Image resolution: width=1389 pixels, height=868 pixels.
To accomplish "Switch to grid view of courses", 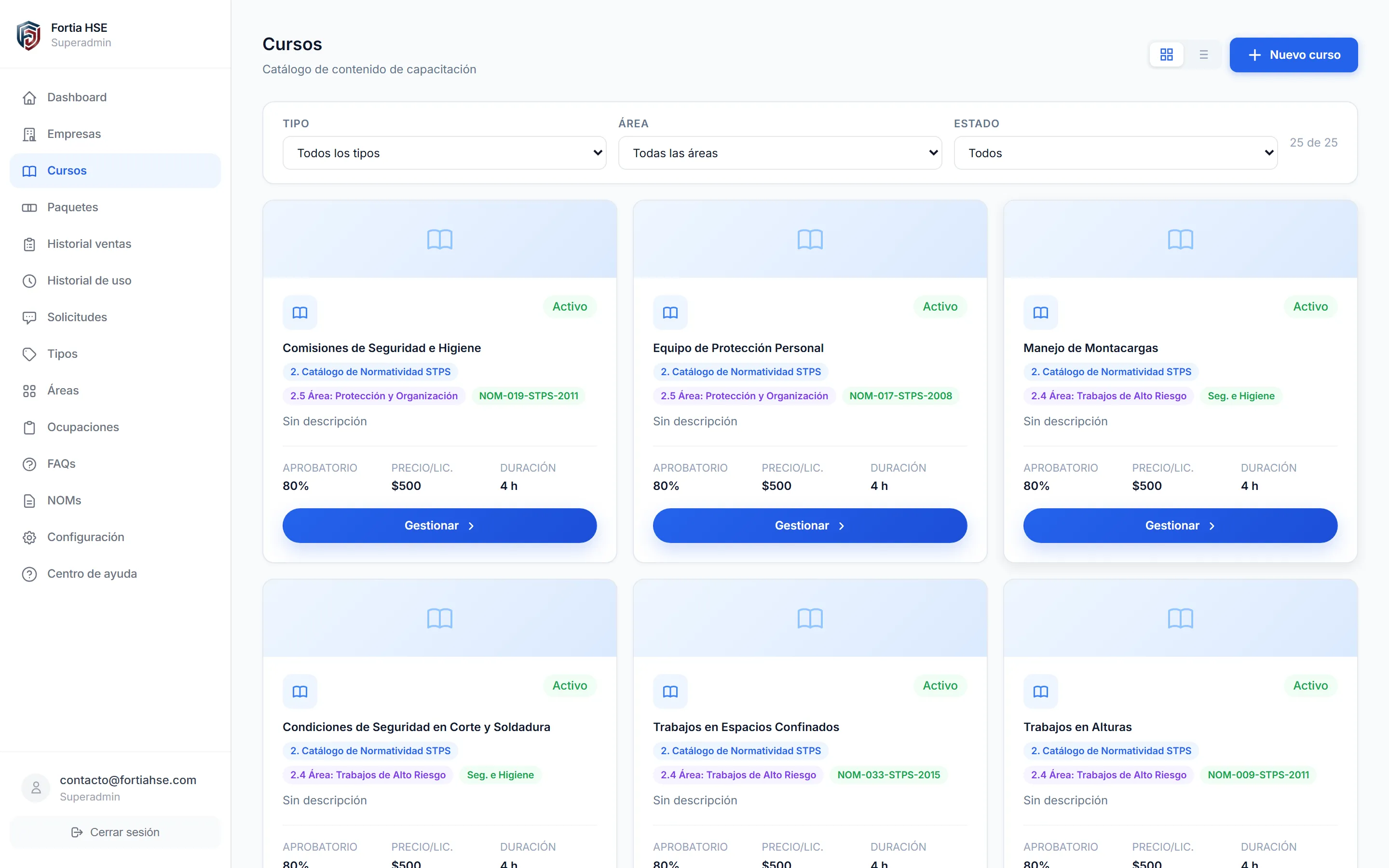I will [x=1166, y=54].
